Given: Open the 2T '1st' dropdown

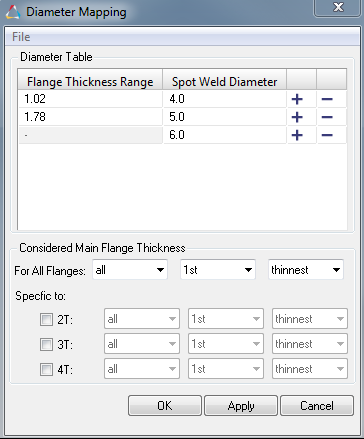Looking at the screenshot, I should pyautogui.click(x=226, y=319).
